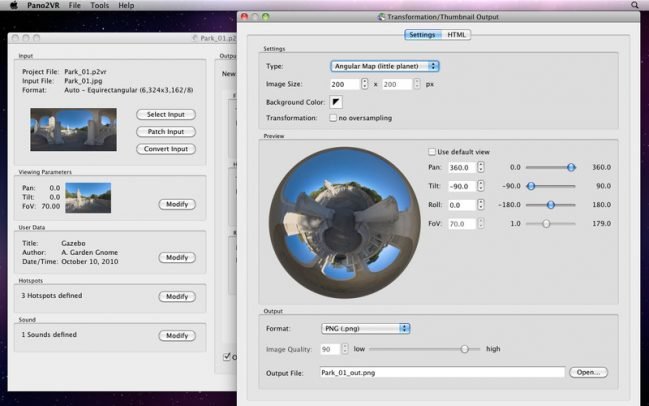Viewport: 649px width, 406px height.
Task: Click the Tilt slider
Action: coord(550,186)
